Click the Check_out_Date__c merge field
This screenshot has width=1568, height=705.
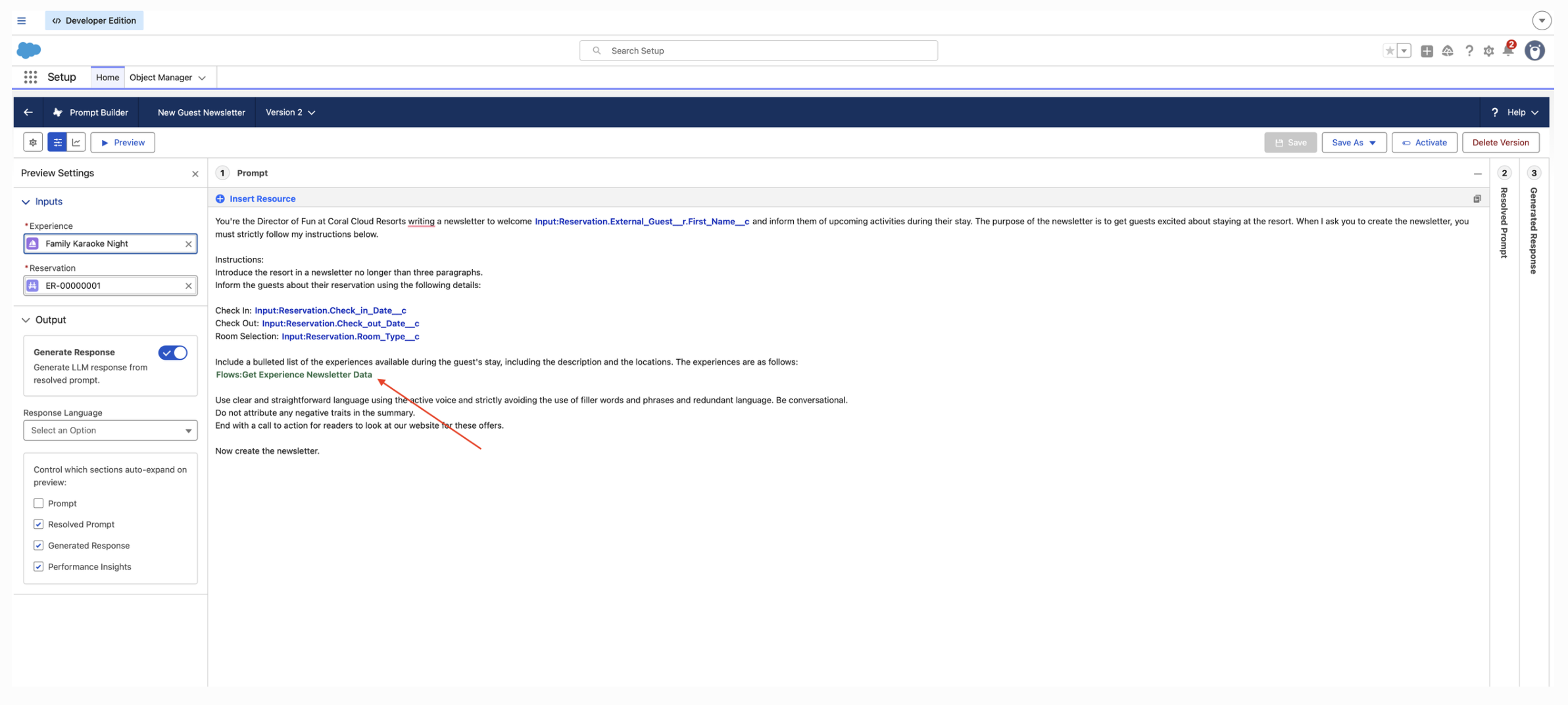pyautogui.click(x=341, y=324)
